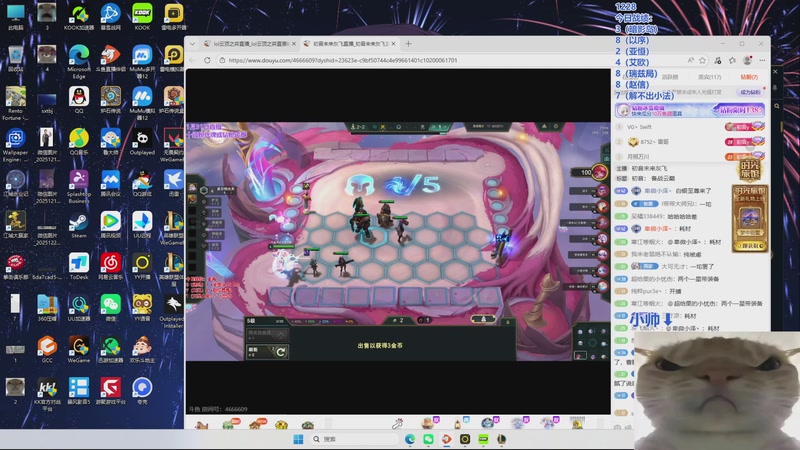The image size is (800, 450).
Task: Open the 360压缩 desktop shortcut
Action: (x=47, y=308)
